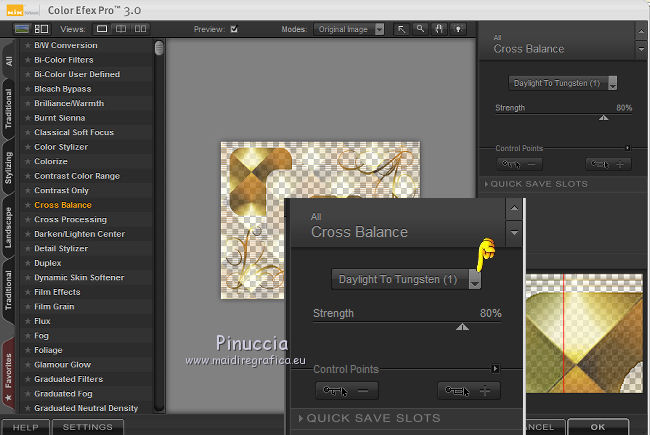Viewport: 650px width, 435px height.
Task: Remove control point in enlarged callout
Action: point(347,391)
